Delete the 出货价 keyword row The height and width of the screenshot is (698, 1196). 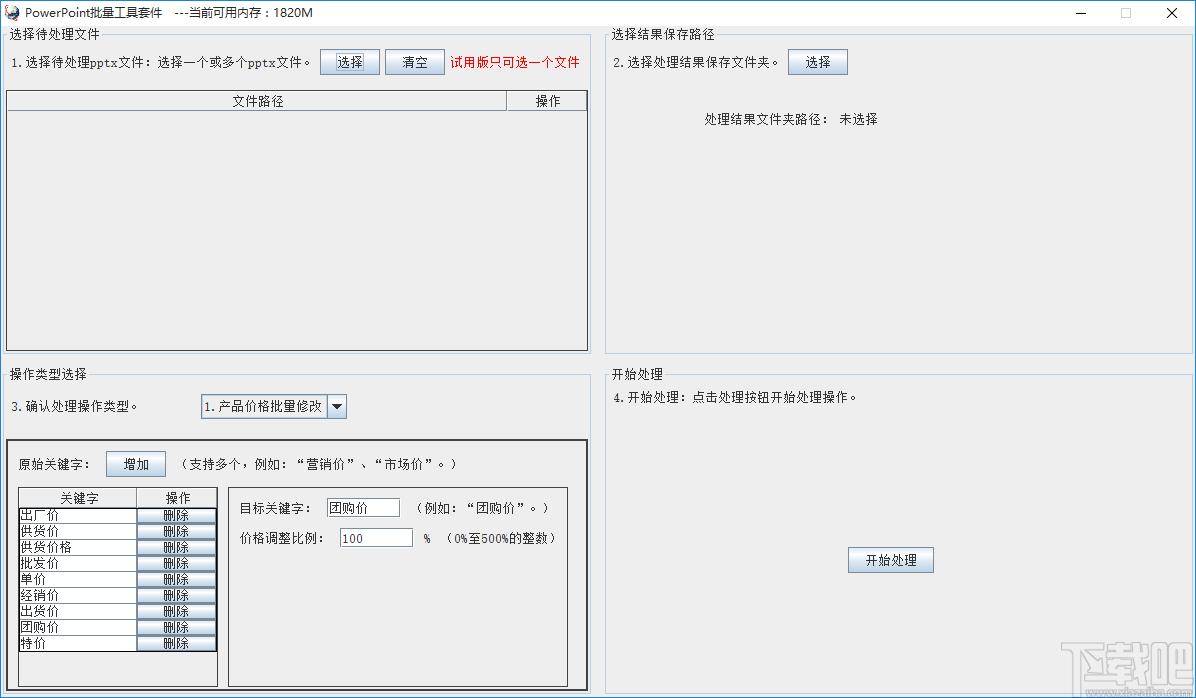tap(176, 612)
